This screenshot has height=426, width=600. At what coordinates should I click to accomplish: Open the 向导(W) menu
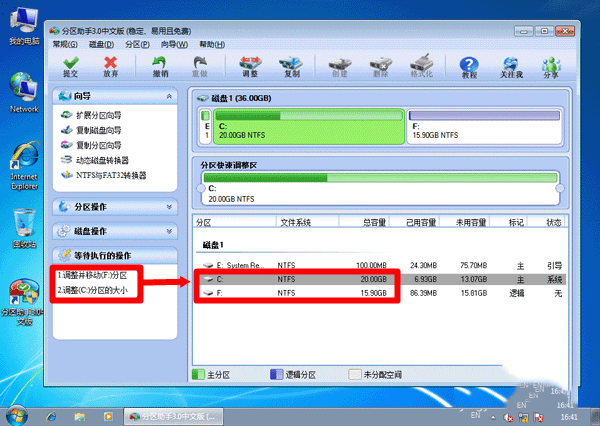click(x=174, y=44)
